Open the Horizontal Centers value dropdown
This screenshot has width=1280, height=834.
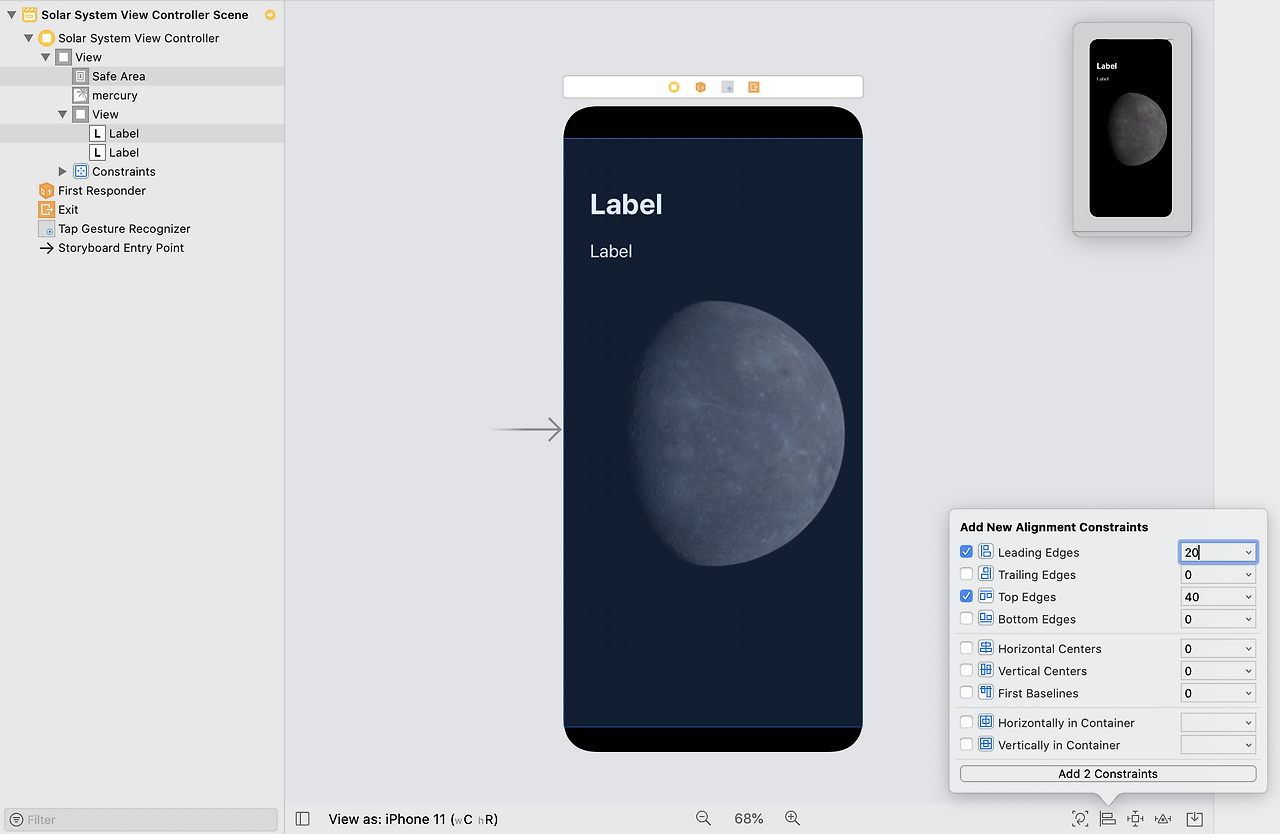tap(1248, 649)
